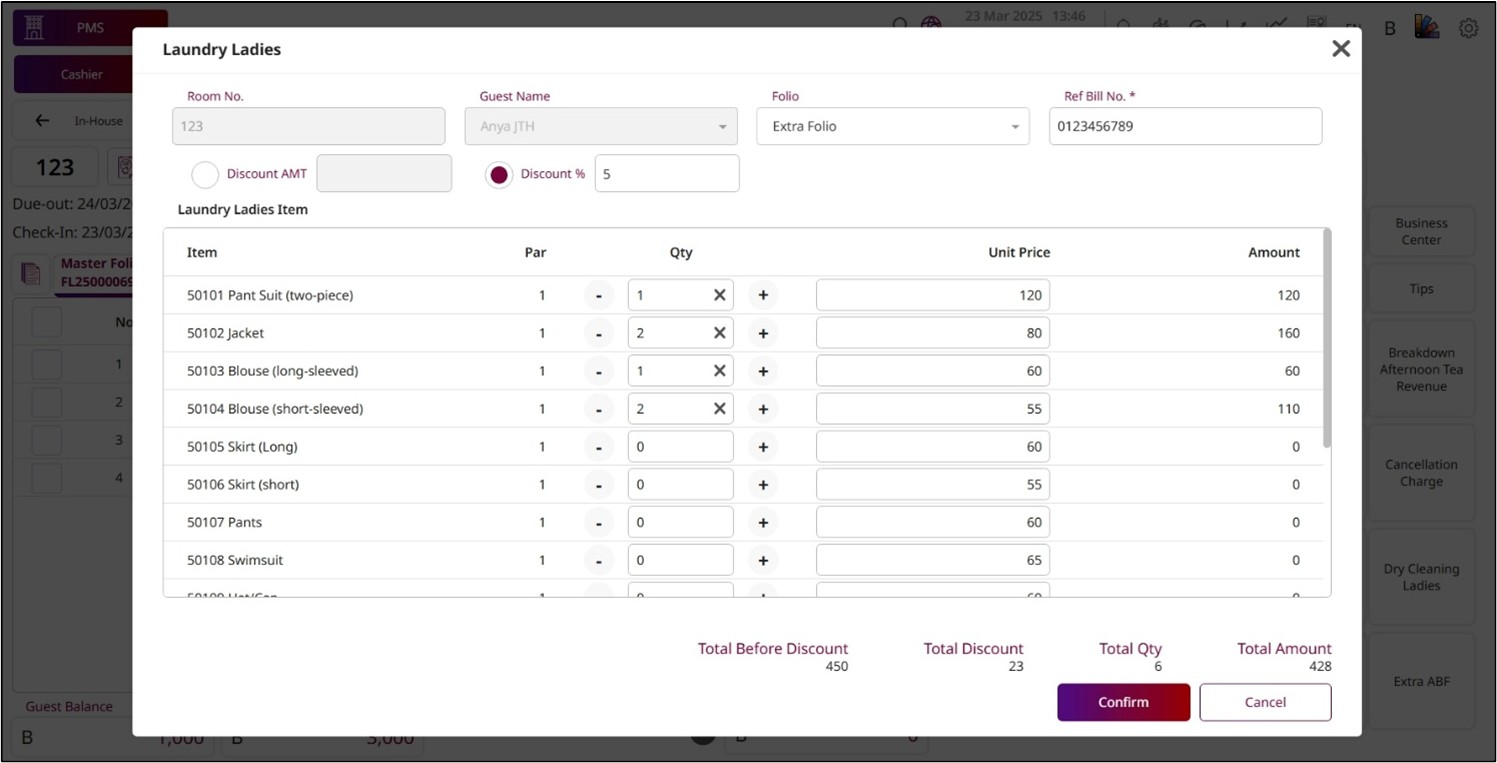Click the Jacket unit price field

click(932, 333)
